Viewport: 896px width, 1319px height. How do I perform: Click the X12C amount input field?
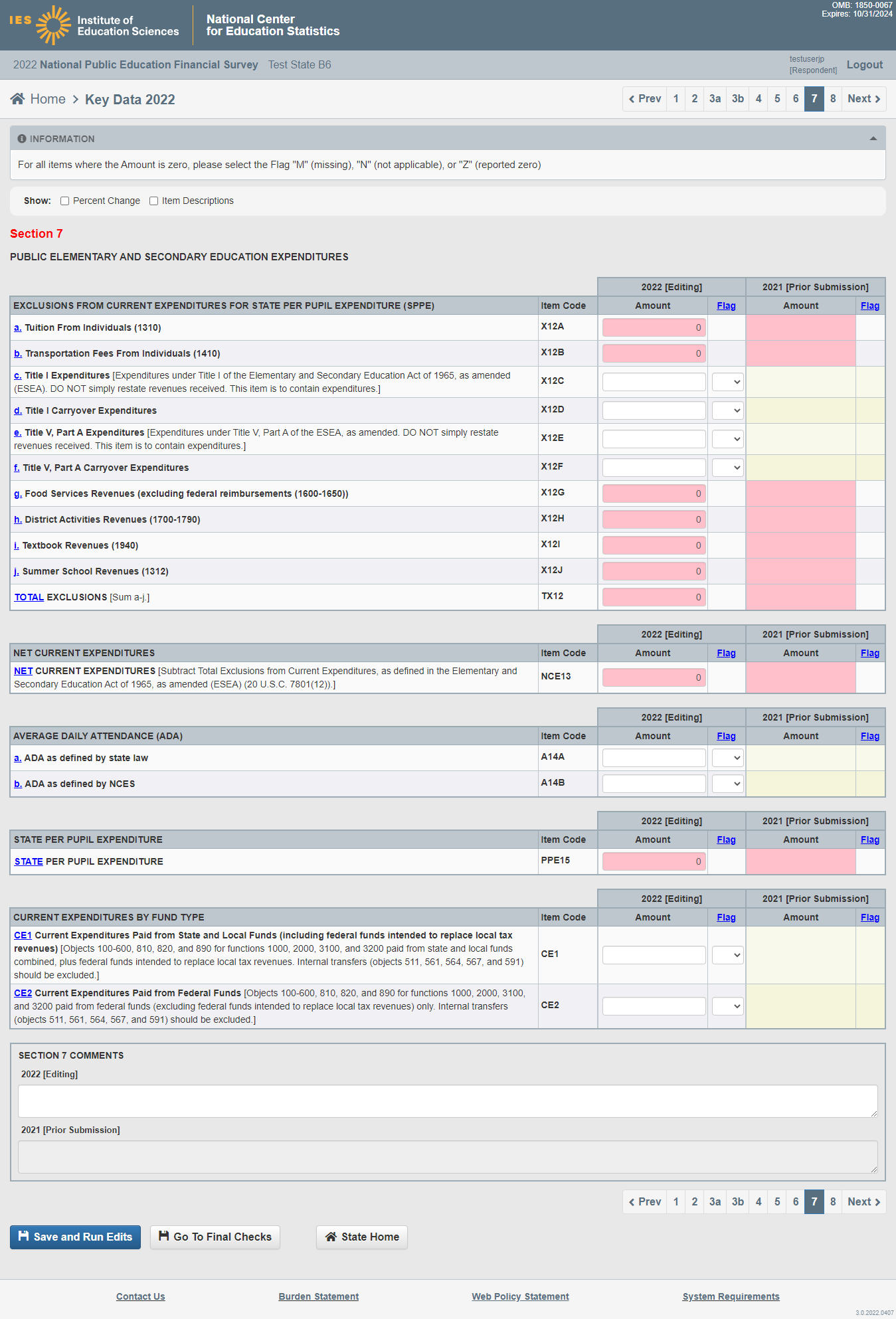654,382
